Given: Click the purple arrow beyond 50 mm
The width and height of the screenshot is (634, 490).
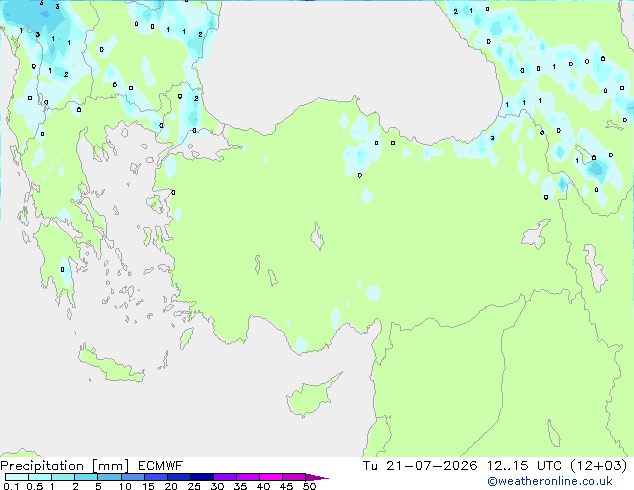Looking at the screenshot, I should tap(317, 477).
